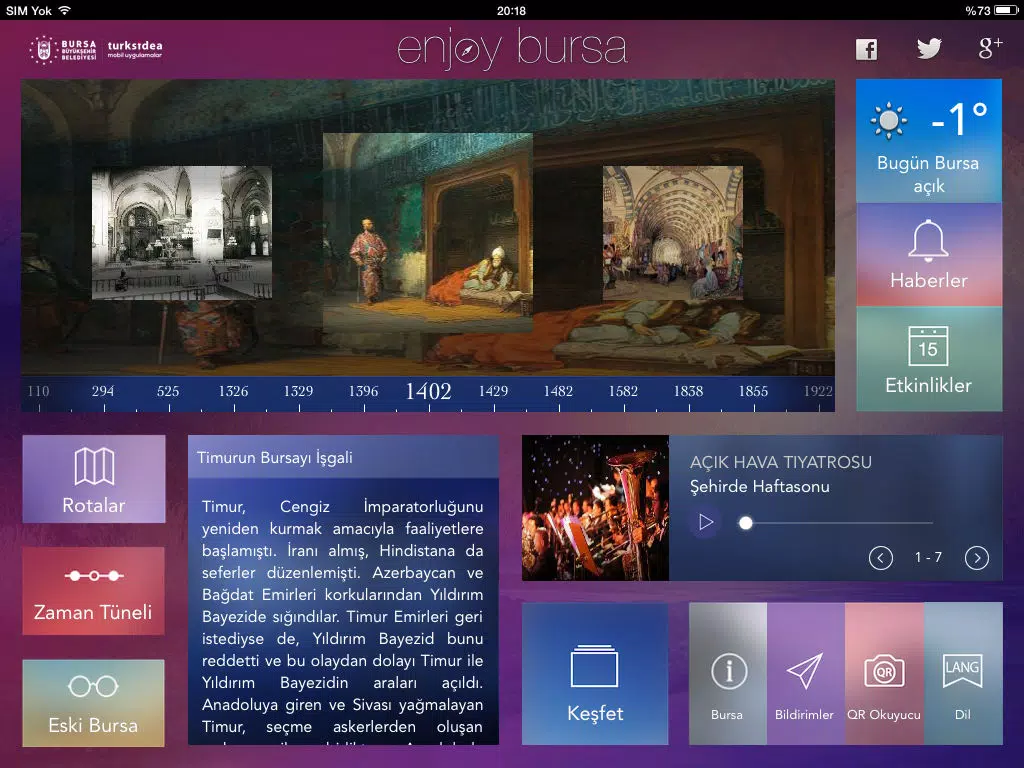The image size is (1024, 768).
Task: Select year 1855 on timeline
Action: click(x=753, y=391)
